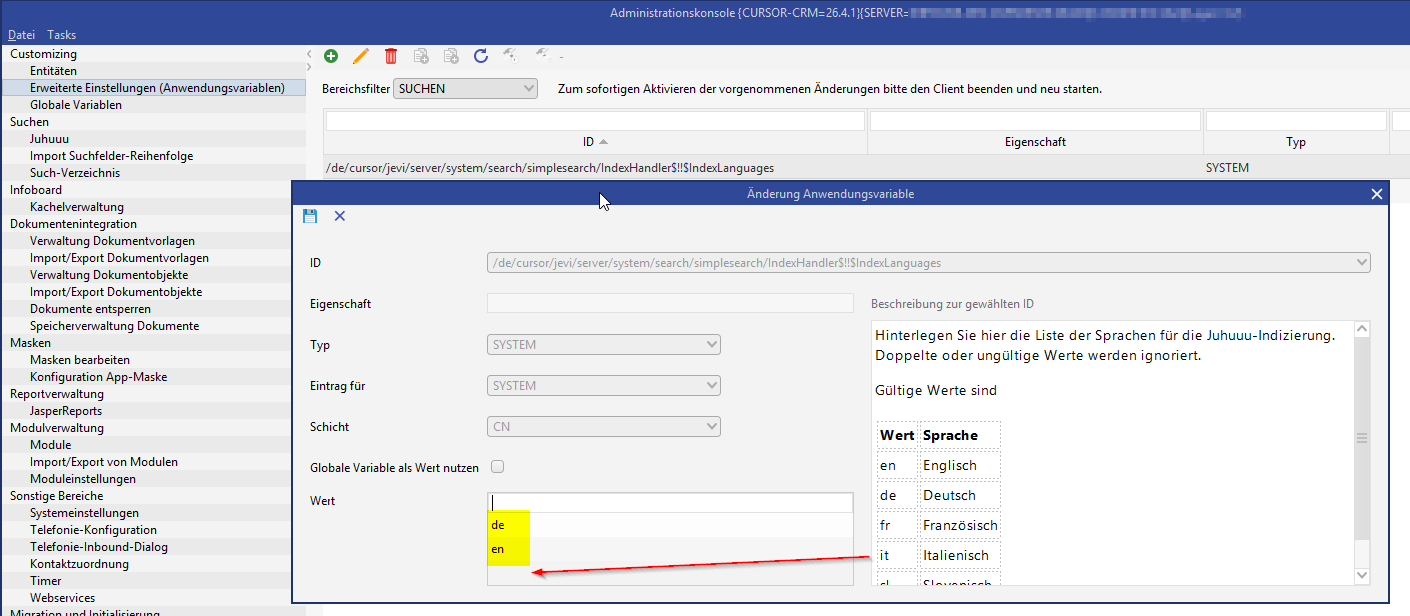Screen dimensions: 1410x616
Task: Collapse sidebar with left chevron arrow
Action: coord(310,52)
